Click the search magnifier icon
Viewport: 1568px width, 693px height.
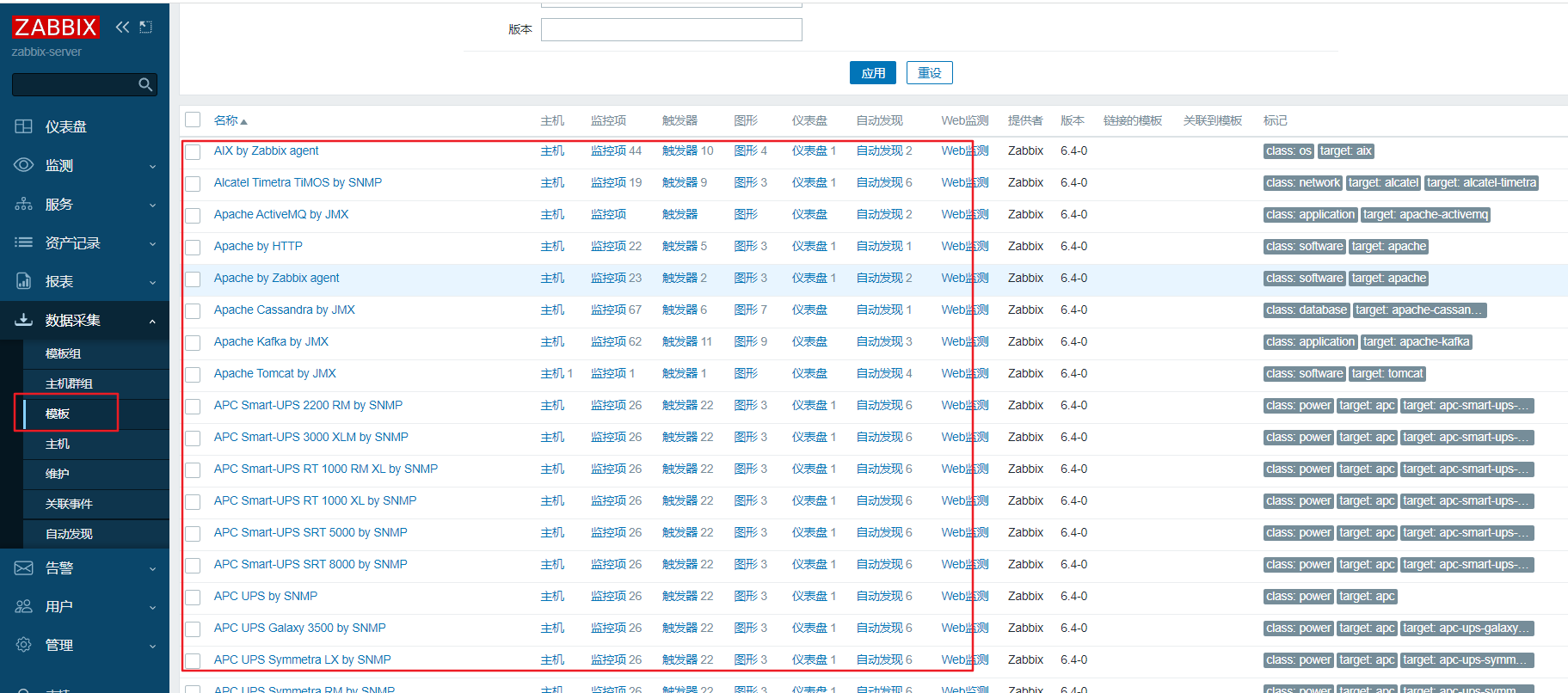145,84
